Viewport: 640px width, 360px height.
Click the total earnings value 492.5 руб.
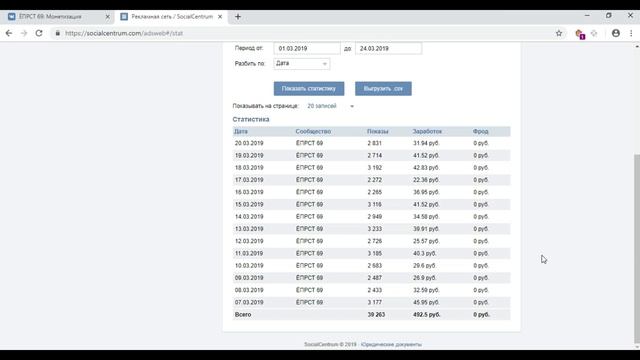pos(427,315)
